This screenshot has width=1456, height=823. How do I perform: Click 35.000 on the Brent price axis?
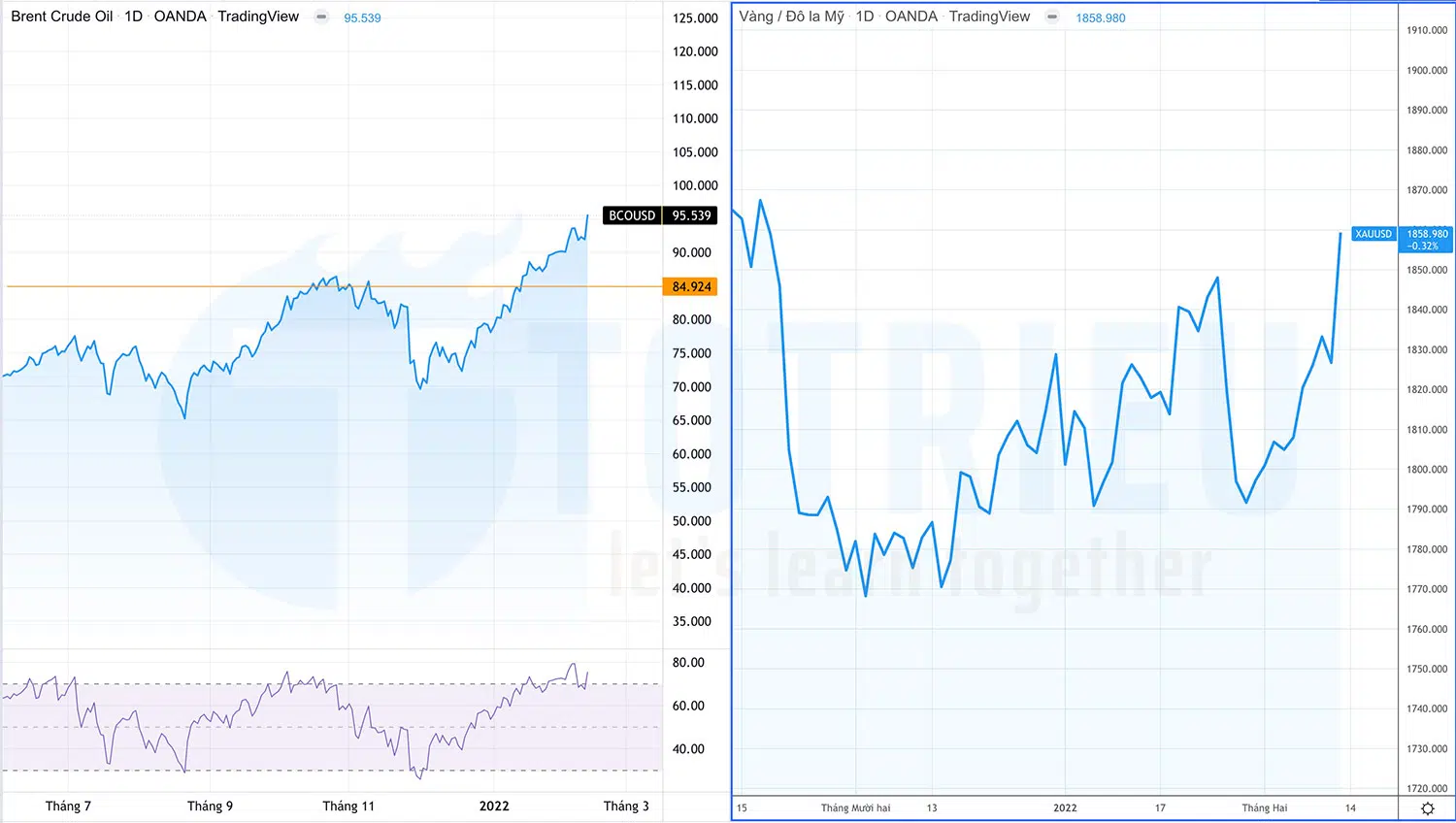coord(692,621)
